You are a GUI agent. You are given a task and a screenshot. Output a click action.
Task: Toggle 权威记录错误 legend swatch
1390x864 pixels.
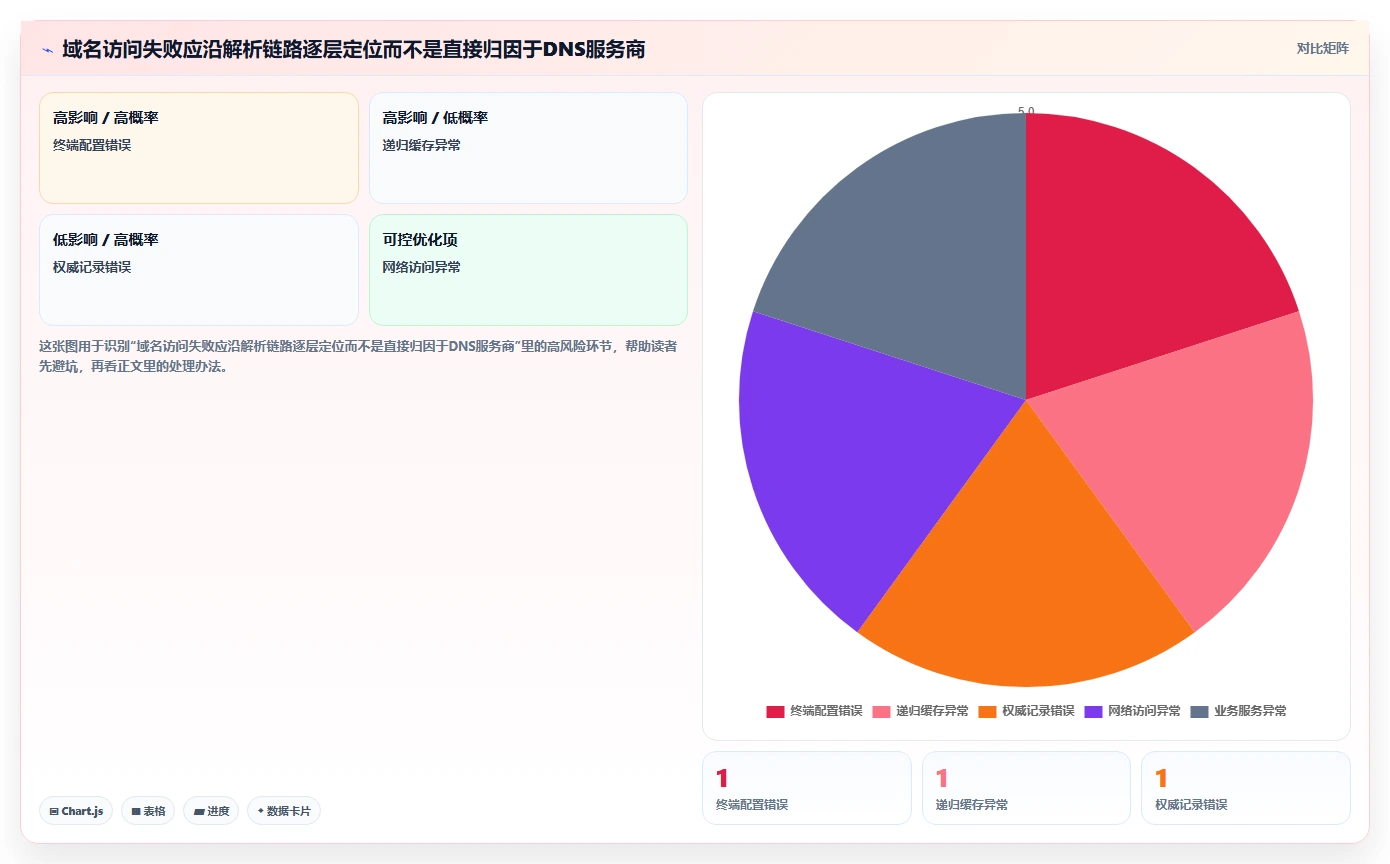click(x=987, y=711)
